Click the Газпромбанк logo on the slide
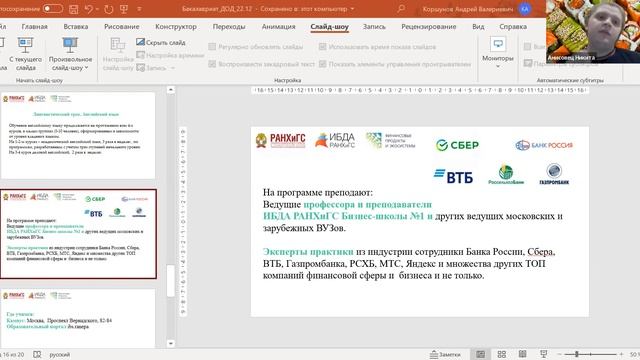This screenshot has height=360, width=640. [554, 174]
